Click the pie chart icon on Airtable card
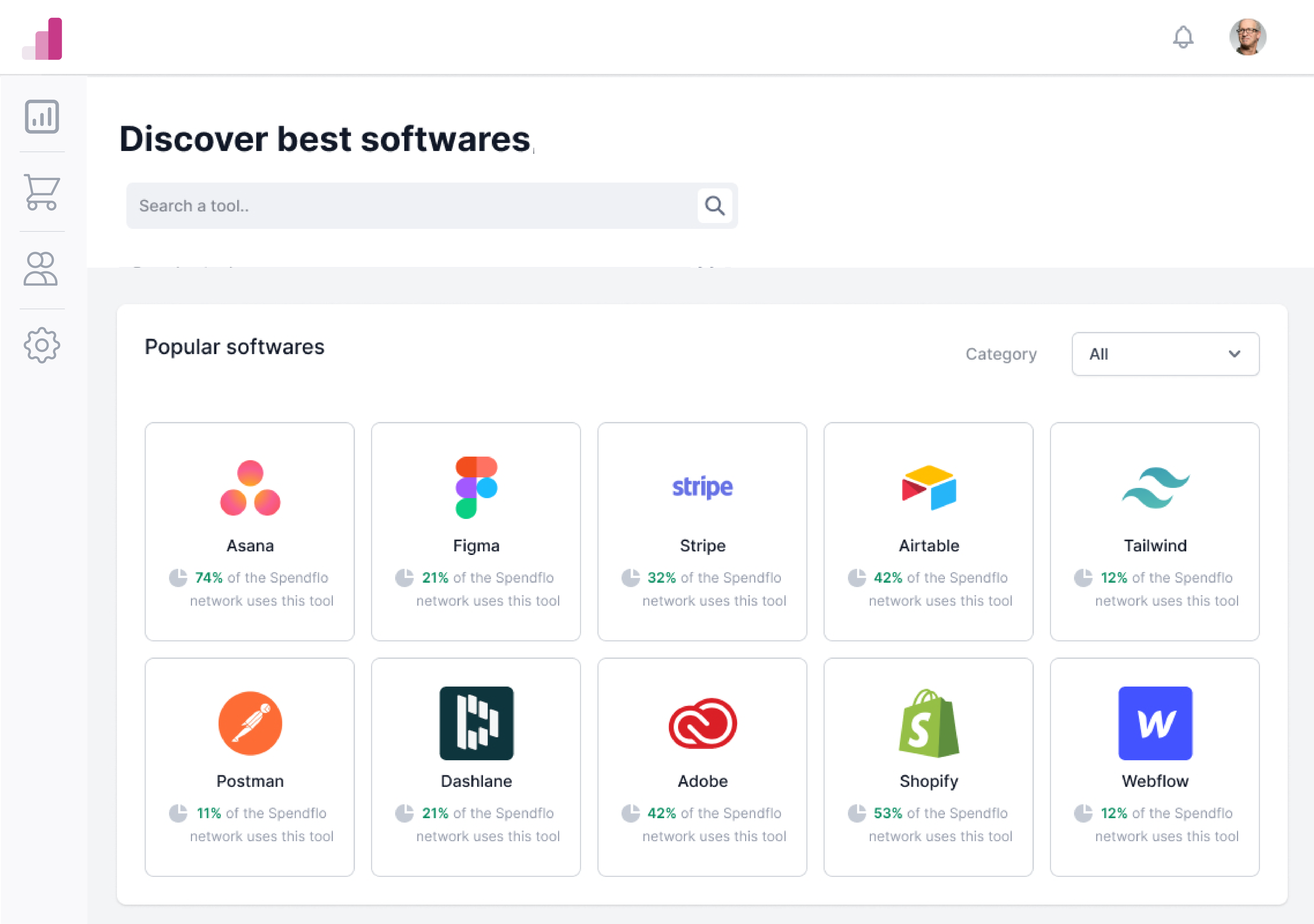Image resolution: width=1314 pixels, height=924 pixels. (857, 577)
